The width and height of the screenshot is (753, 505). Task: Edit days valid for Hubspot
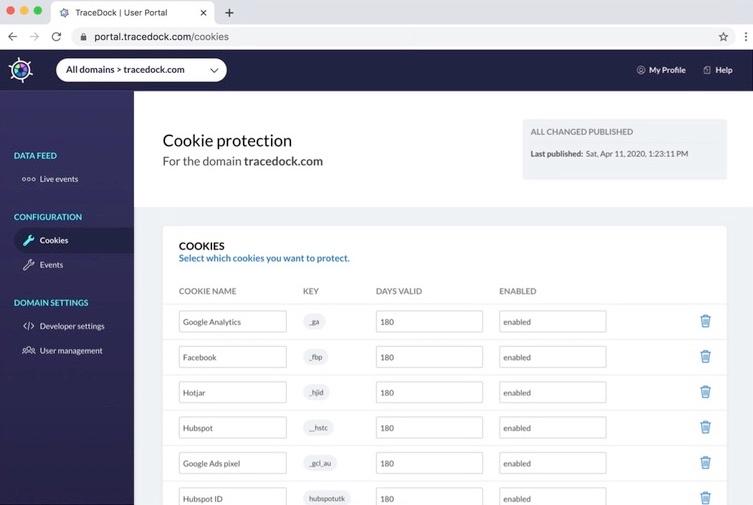429,428
